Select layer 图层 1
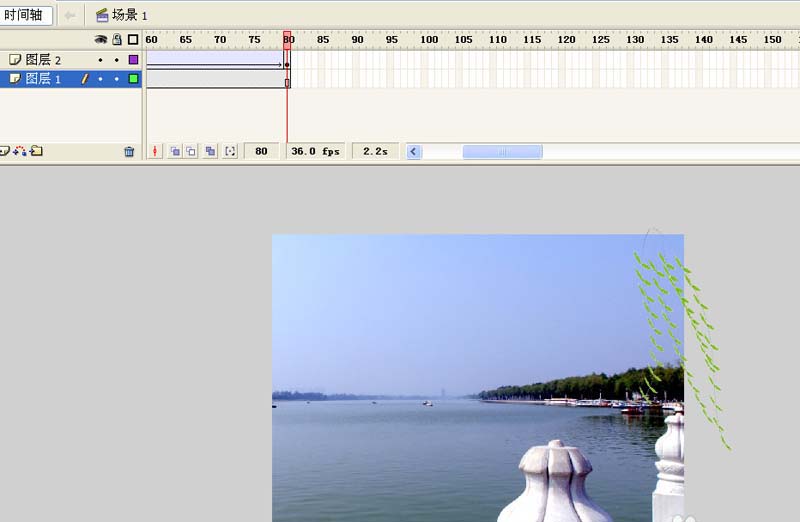 (x=71, y=79)
